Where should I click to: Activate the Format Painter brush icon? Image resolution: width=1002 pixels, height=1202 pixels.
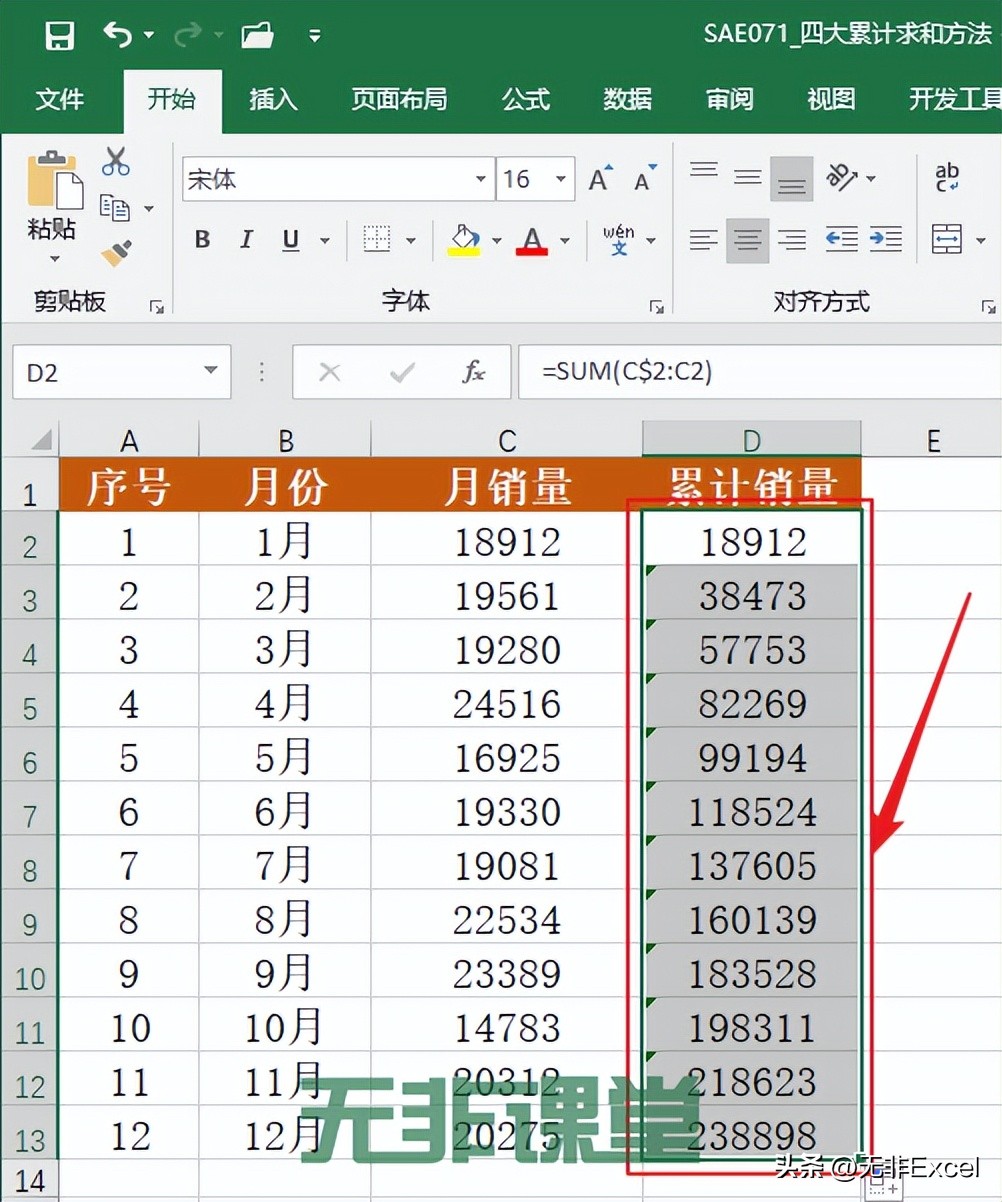tap(115, 253)
